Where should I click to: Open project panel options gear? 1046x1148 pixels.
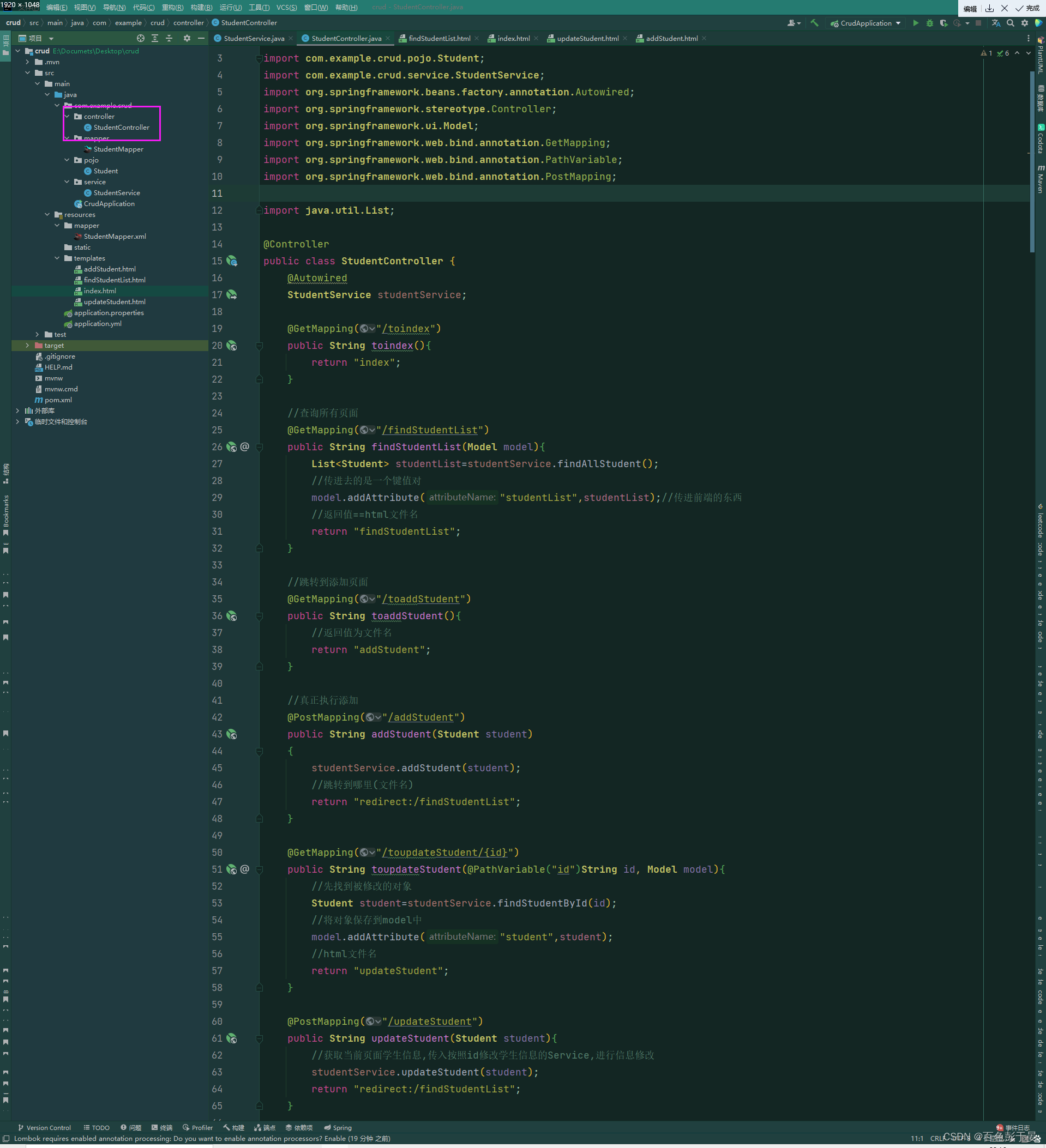click(x=187, y=38)
